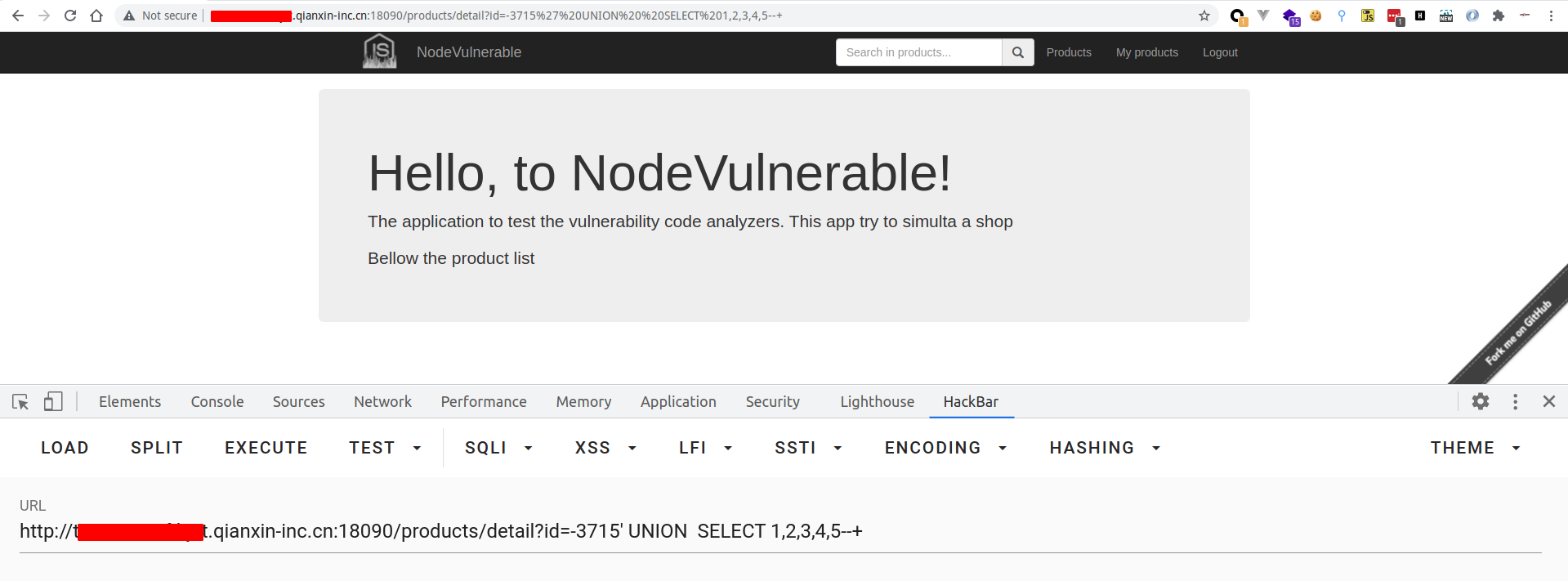The height and width of the screenshot is (581, 1568).
Task: Open the ENCODING dropdown
Action: pyautogui.click(x=945, y=448)
